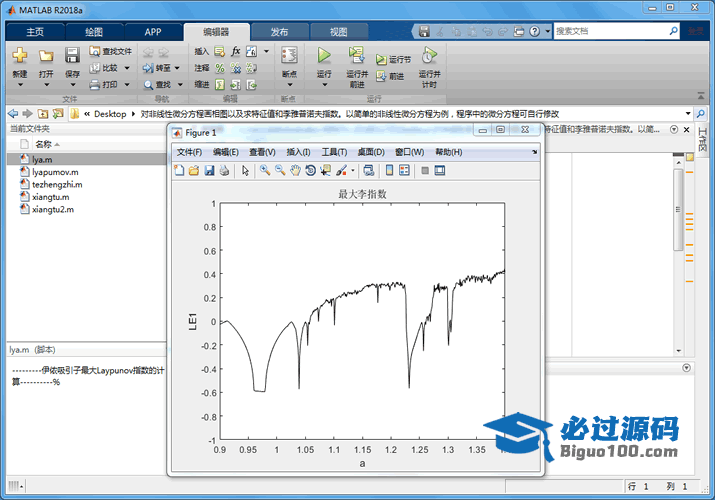
Task: Open the Breakpoints (断点) tool
Action: [289, 56]
